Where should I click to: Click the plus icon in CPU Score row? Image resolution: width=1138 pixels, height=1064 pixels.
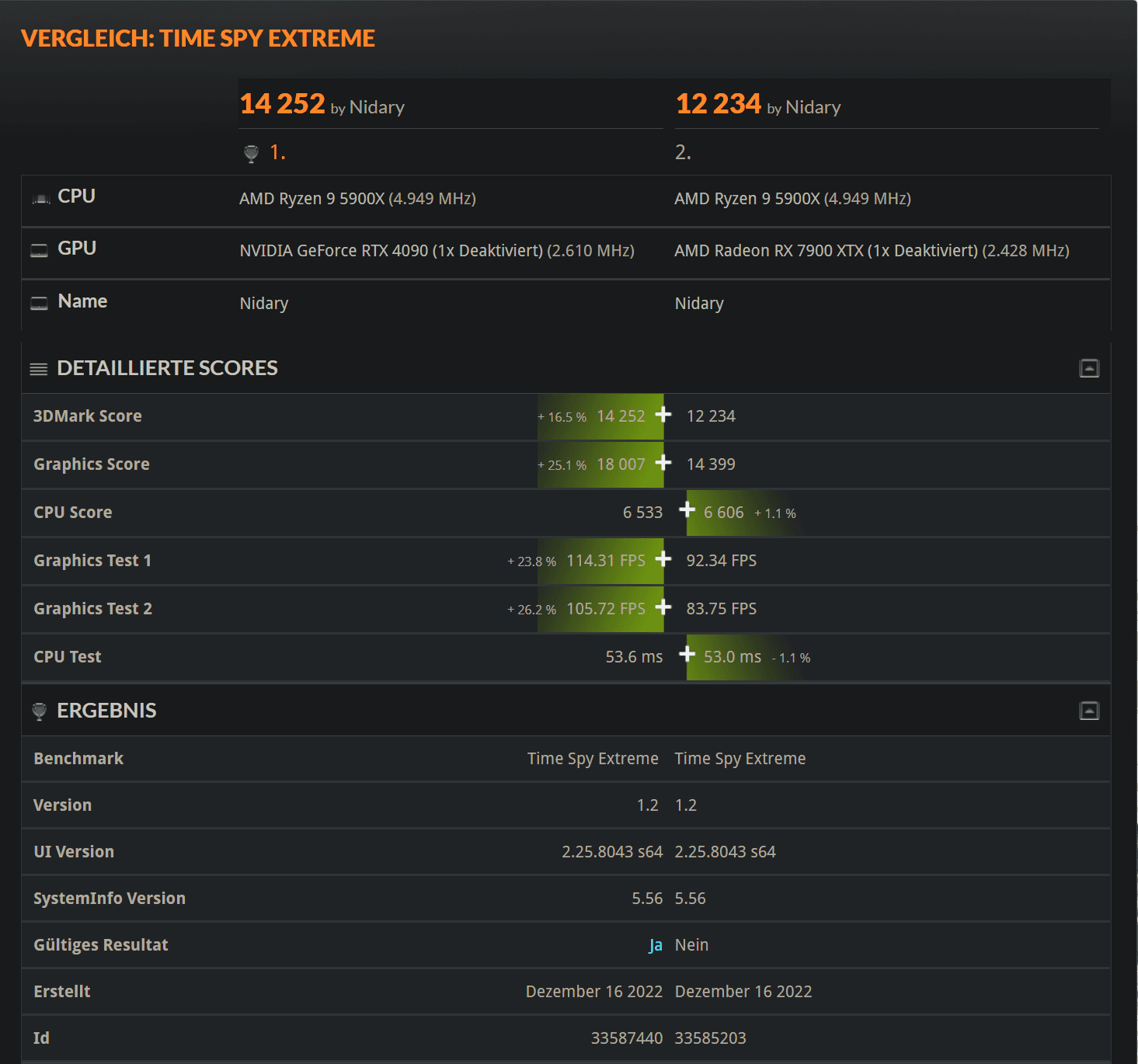[x=687, y=509]
